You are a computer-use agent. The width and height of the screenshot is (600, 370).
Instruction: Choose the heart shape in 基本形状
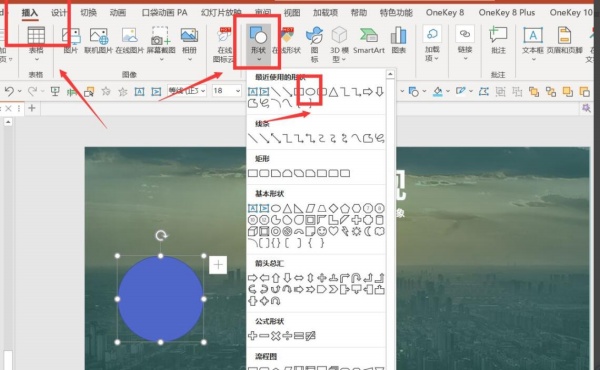click(333, 231)
